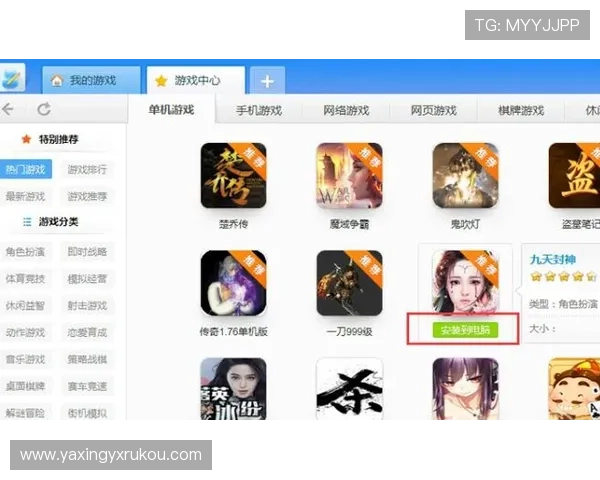Viewport: 600px width, 480px height.
Task: Select 热门游戏 in the sidebar
Action: tap(25, 169)
